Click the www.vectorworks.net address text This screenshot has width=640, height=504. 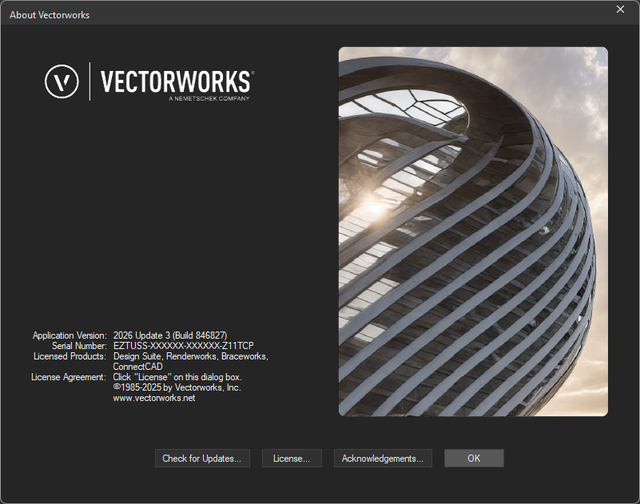pos(154,398)
